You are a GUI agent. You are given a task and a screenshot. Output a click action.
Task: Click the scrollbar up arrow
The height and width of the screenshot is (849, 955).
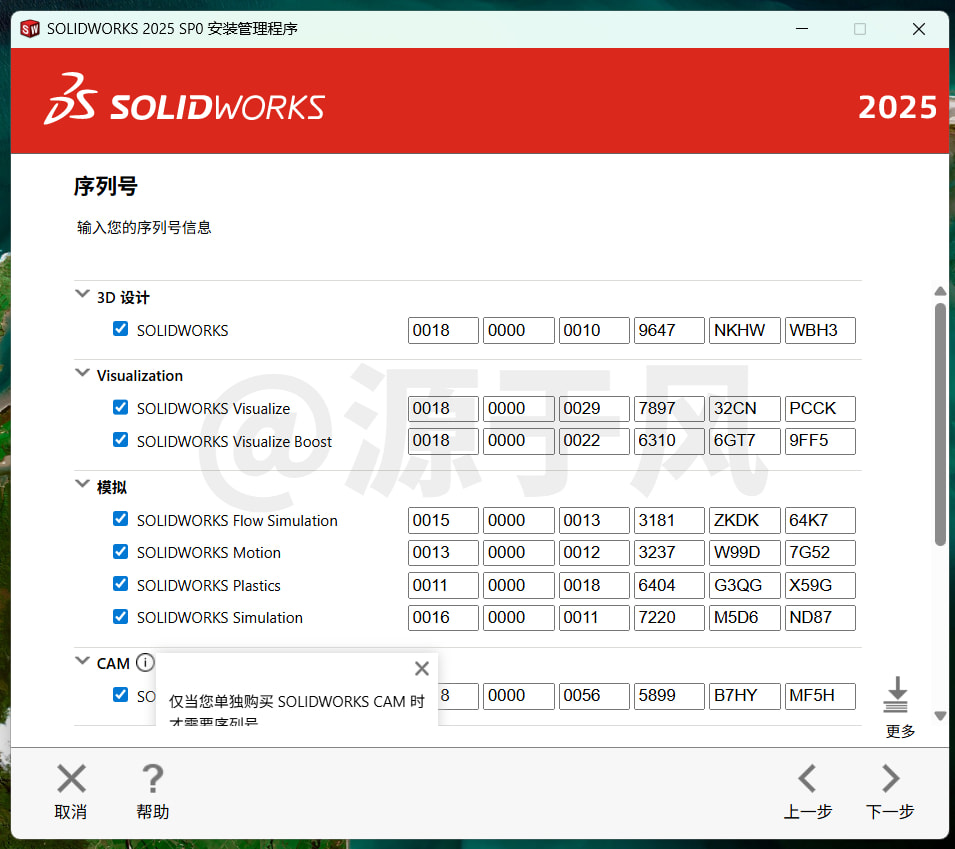(940, 292)
